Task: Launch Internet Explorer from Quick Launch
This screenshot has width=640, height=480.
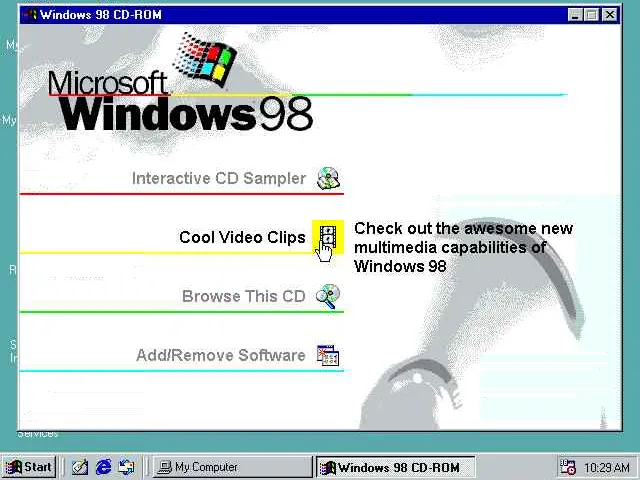Action: [x=103, y=467]
